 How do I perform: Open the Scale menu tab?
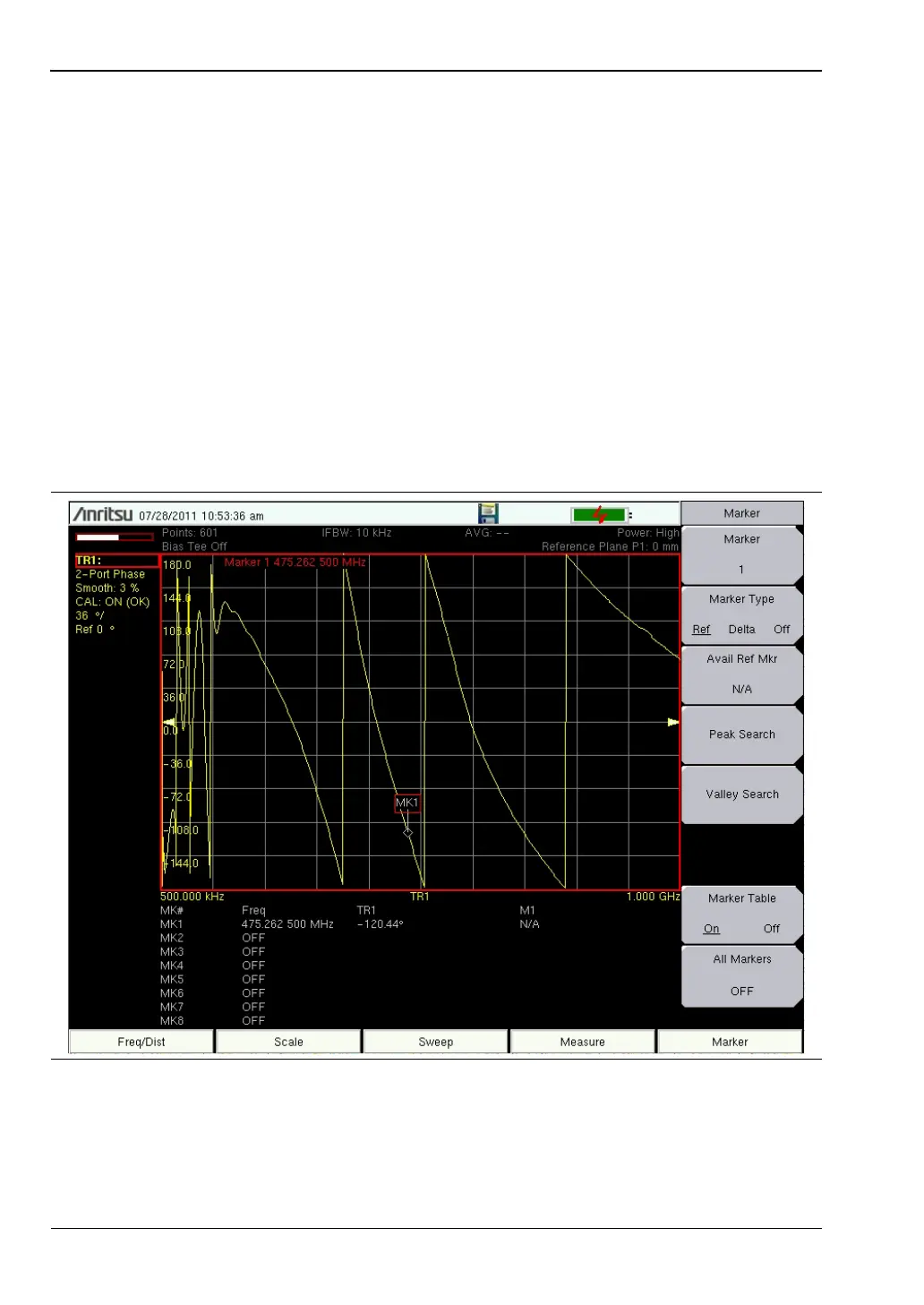[x=288, y=1042]
